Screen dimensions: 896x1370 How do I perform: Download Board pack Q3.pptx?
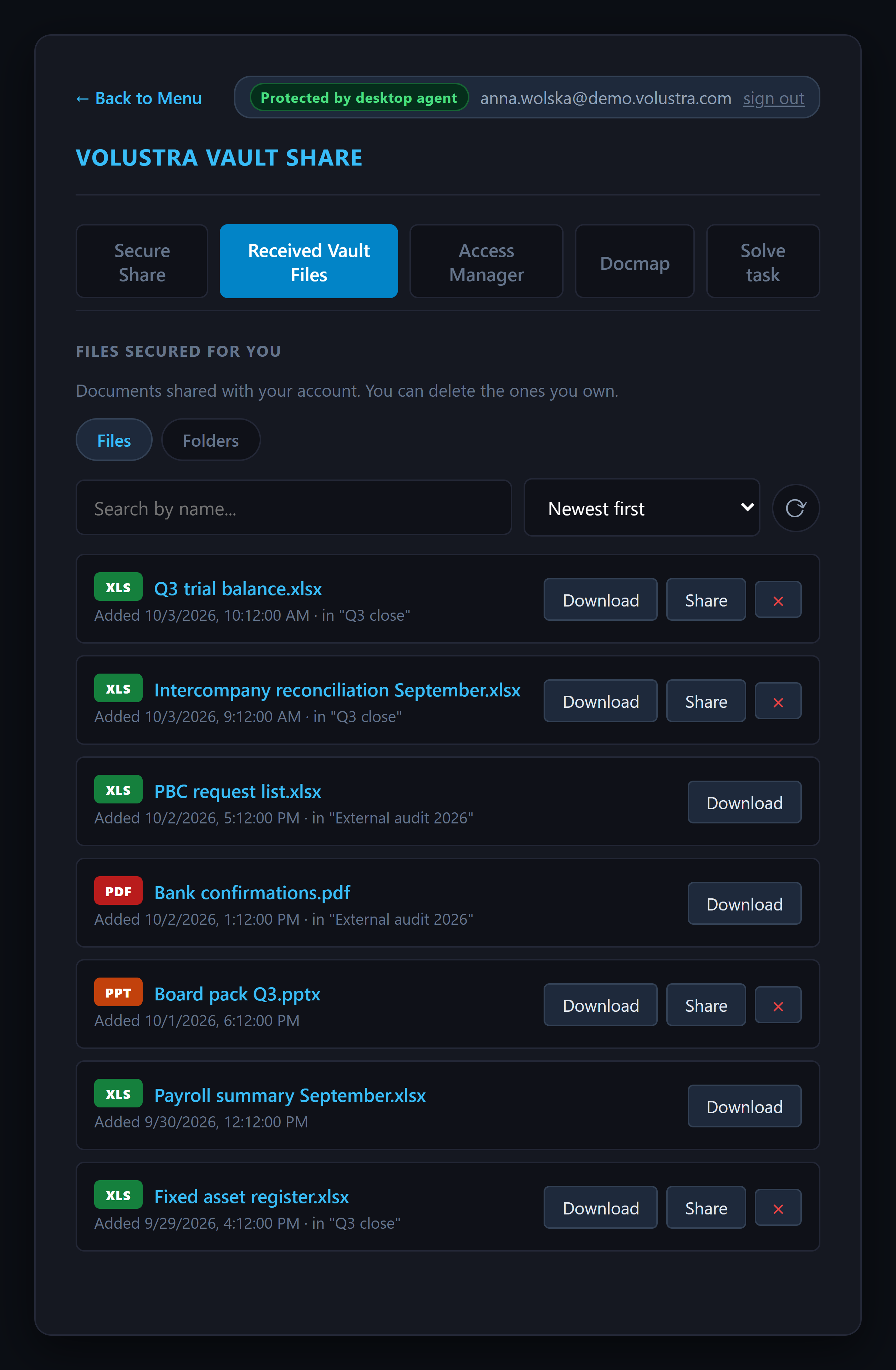600,1005
